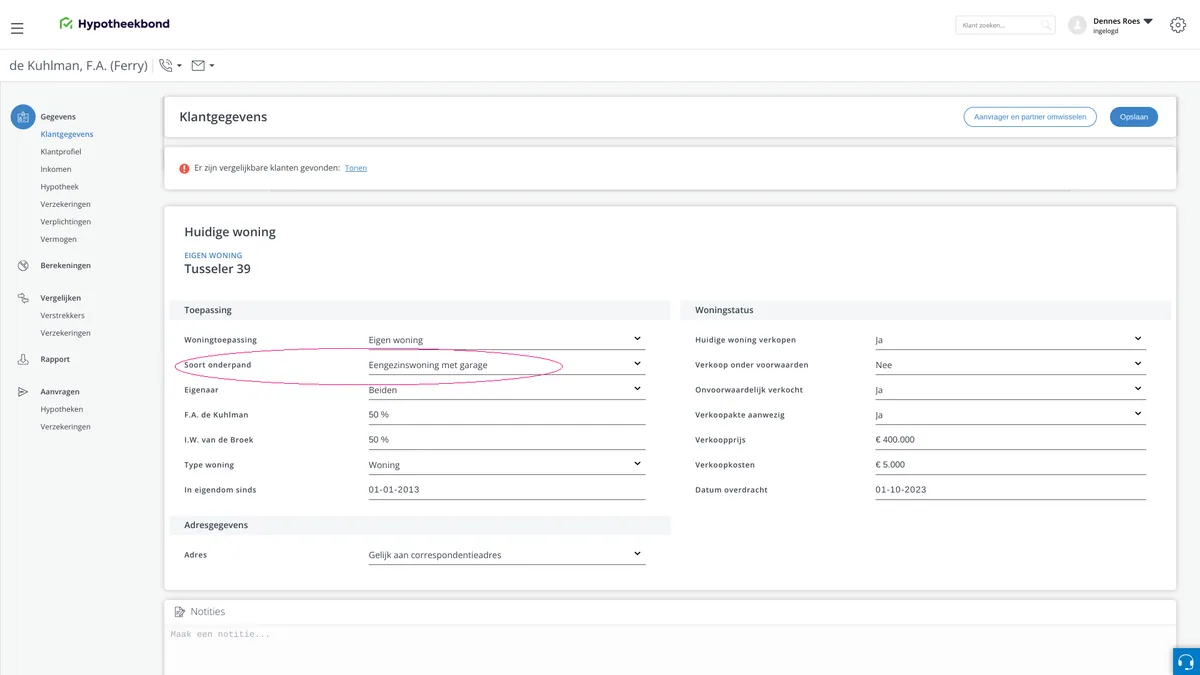
Task: Go to Klantprofiel in the sidebar
Action: click(x=61, y=152)
